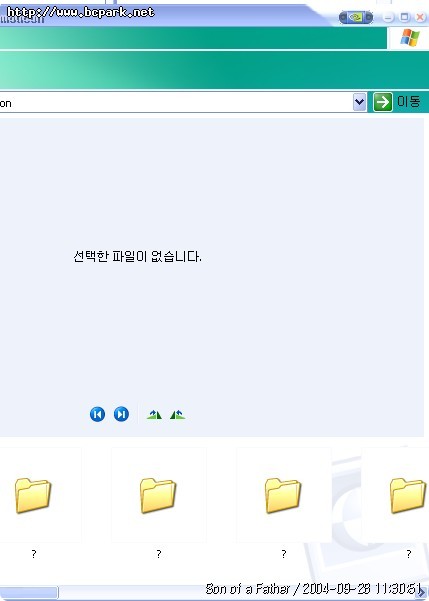Maximize the Explorer window
The height and width of the screenshot is (601, 429).
(x=404, y=17)
